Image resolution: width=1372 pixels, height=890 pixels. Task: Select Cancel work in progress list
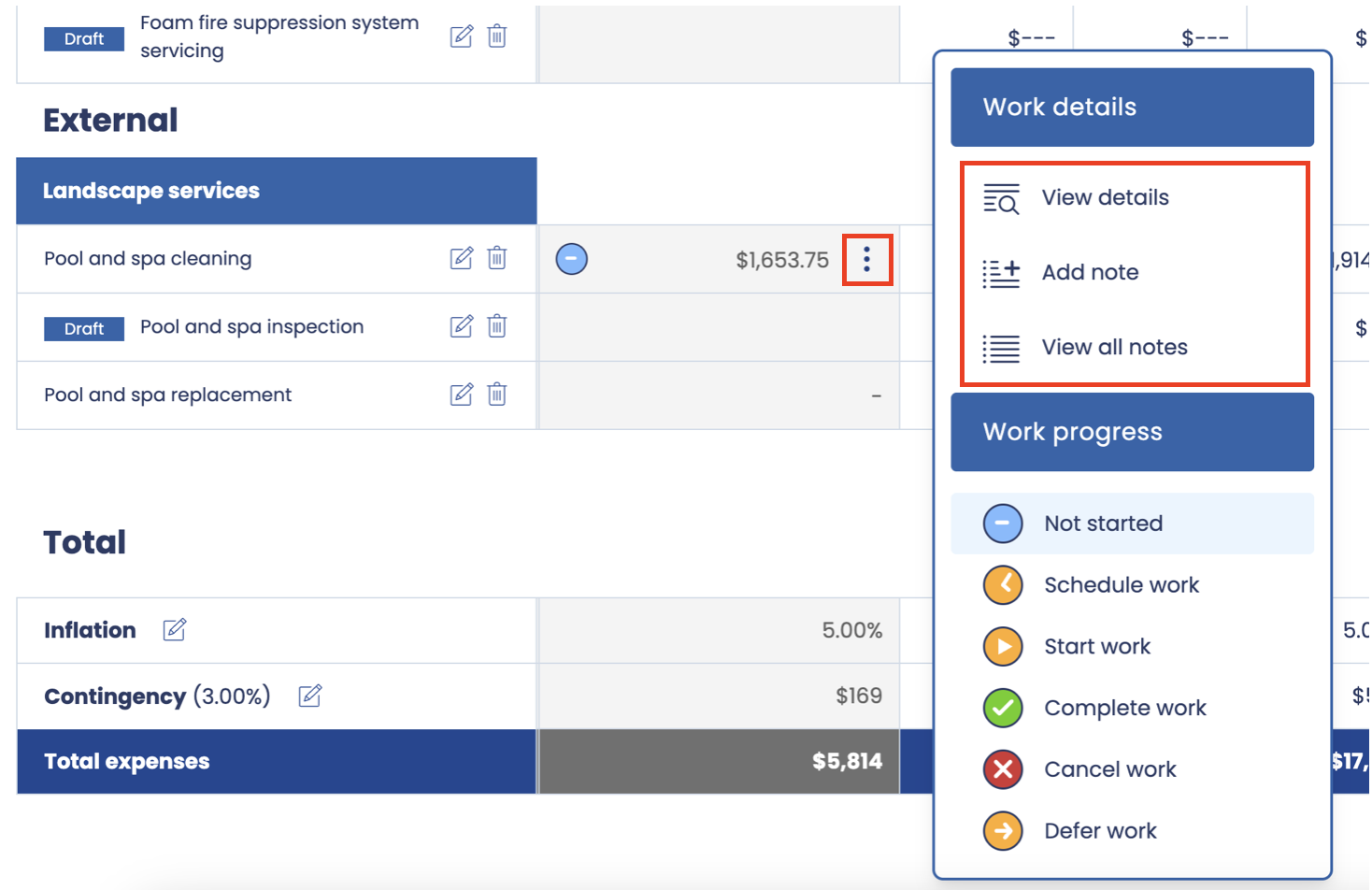pos(1109,770)
